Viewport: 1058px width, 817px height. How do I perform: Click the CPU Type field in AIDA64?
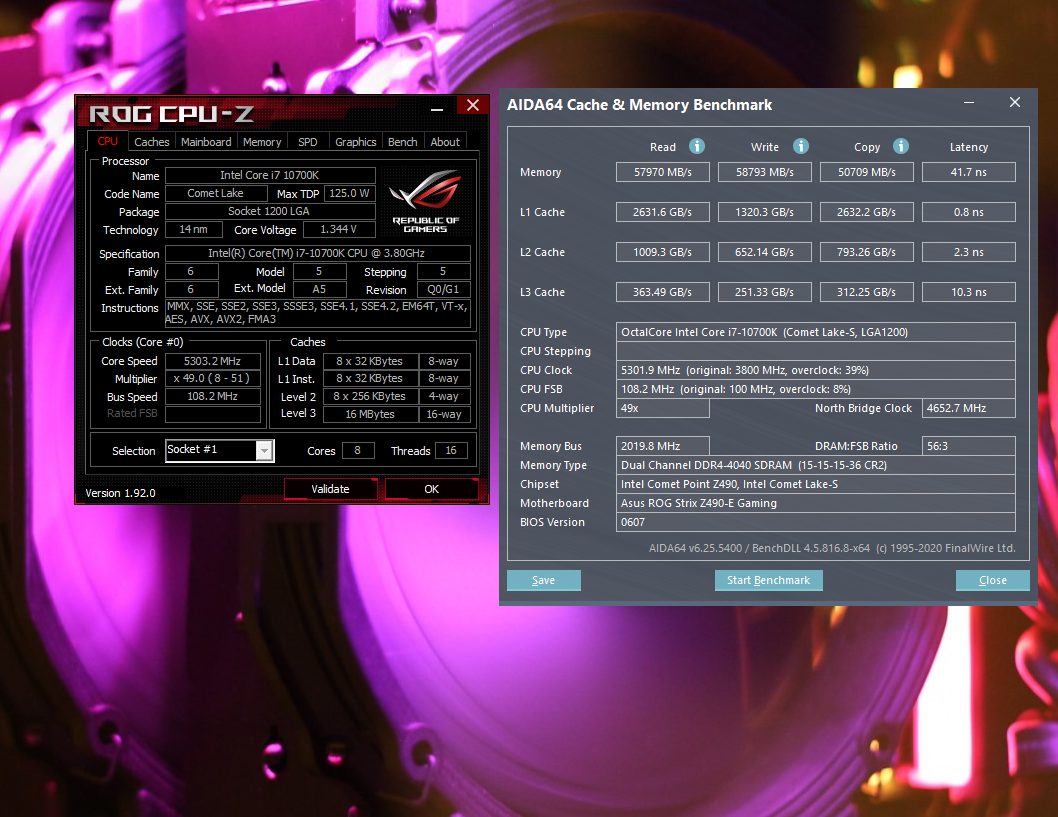tap(816, 332)
